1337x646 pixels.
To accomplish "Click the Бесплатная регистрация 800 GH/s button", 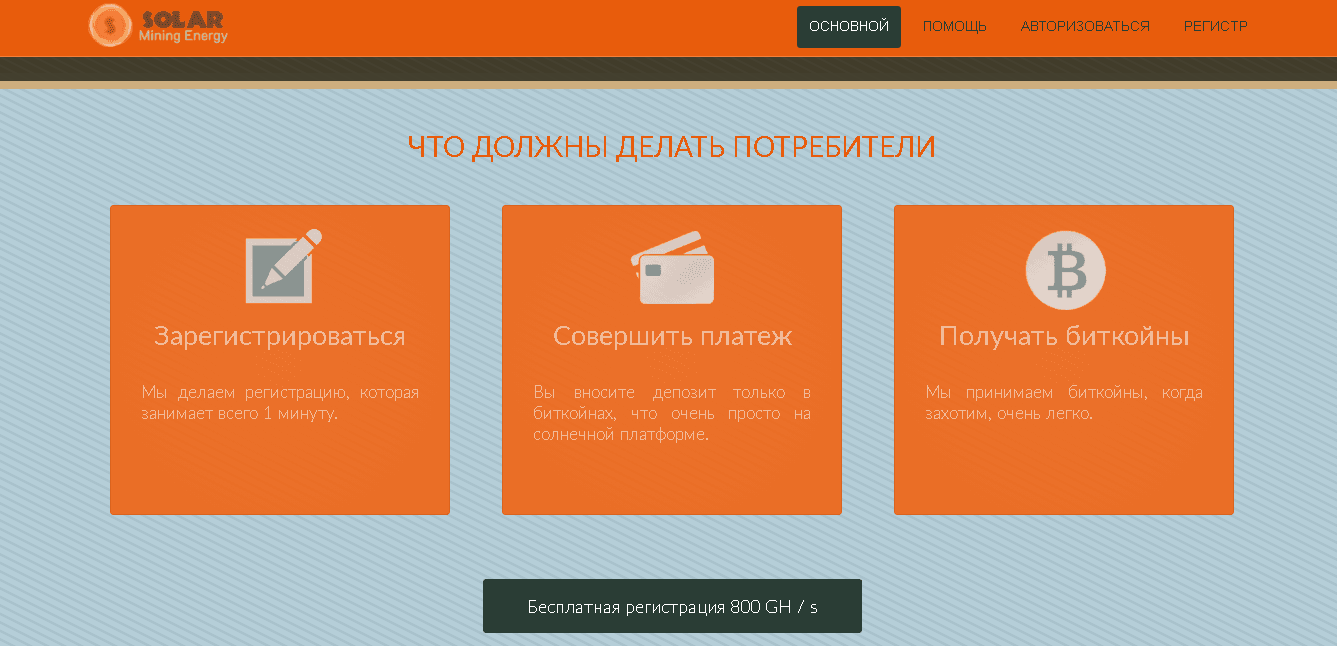I will pos(671,606).
